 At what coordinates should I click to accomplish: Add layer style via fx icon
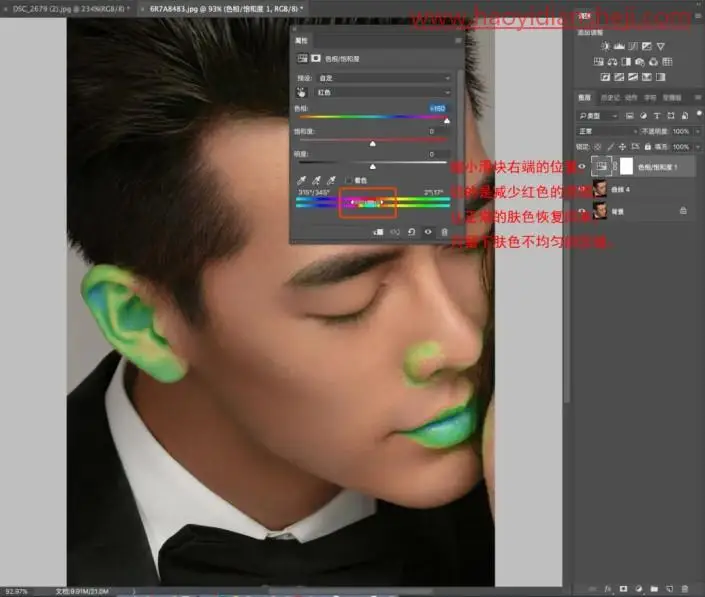[x=608, y=588]
